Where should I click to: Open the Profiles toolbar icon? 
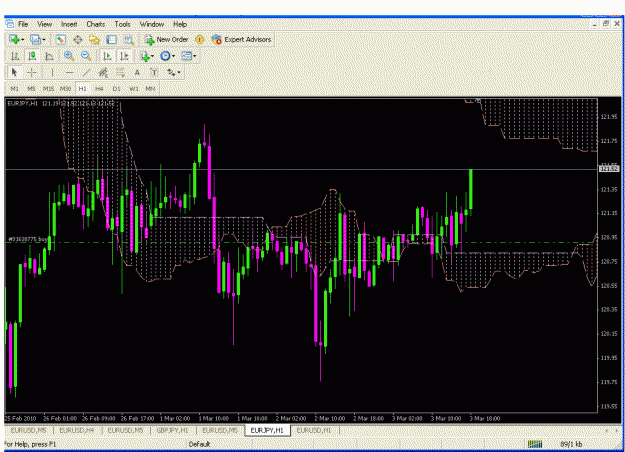pyautogui.click(x=35, y=39)
